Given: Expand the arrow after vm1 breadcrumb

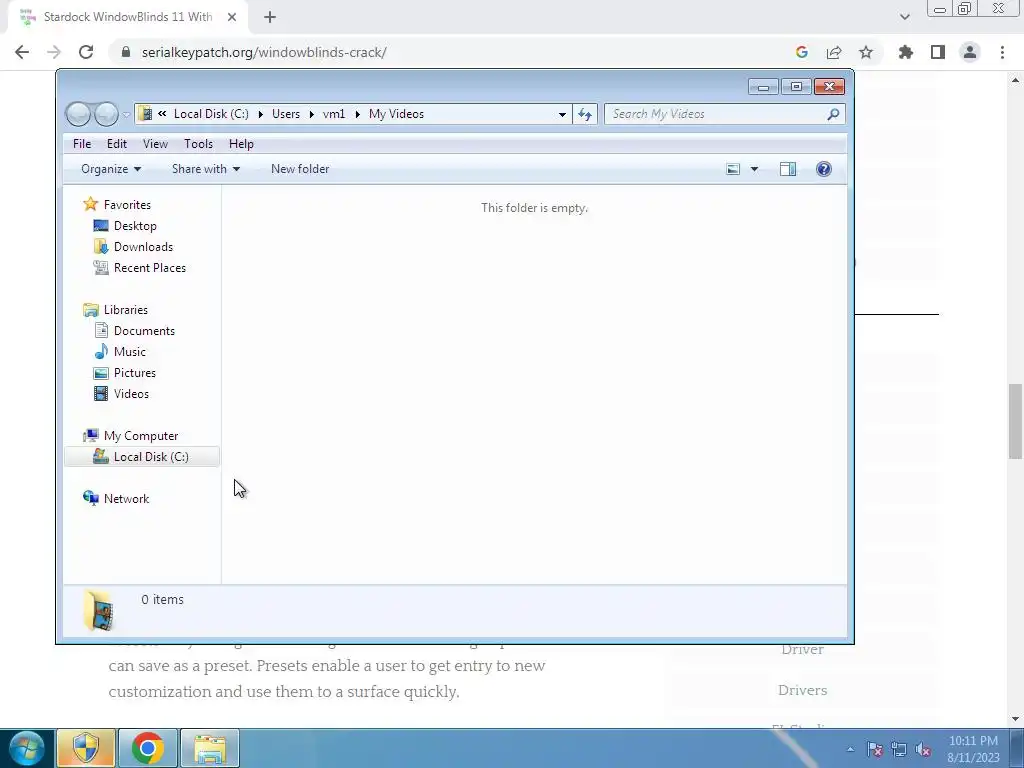Looking at the screenshot, I should click(357, 114).
